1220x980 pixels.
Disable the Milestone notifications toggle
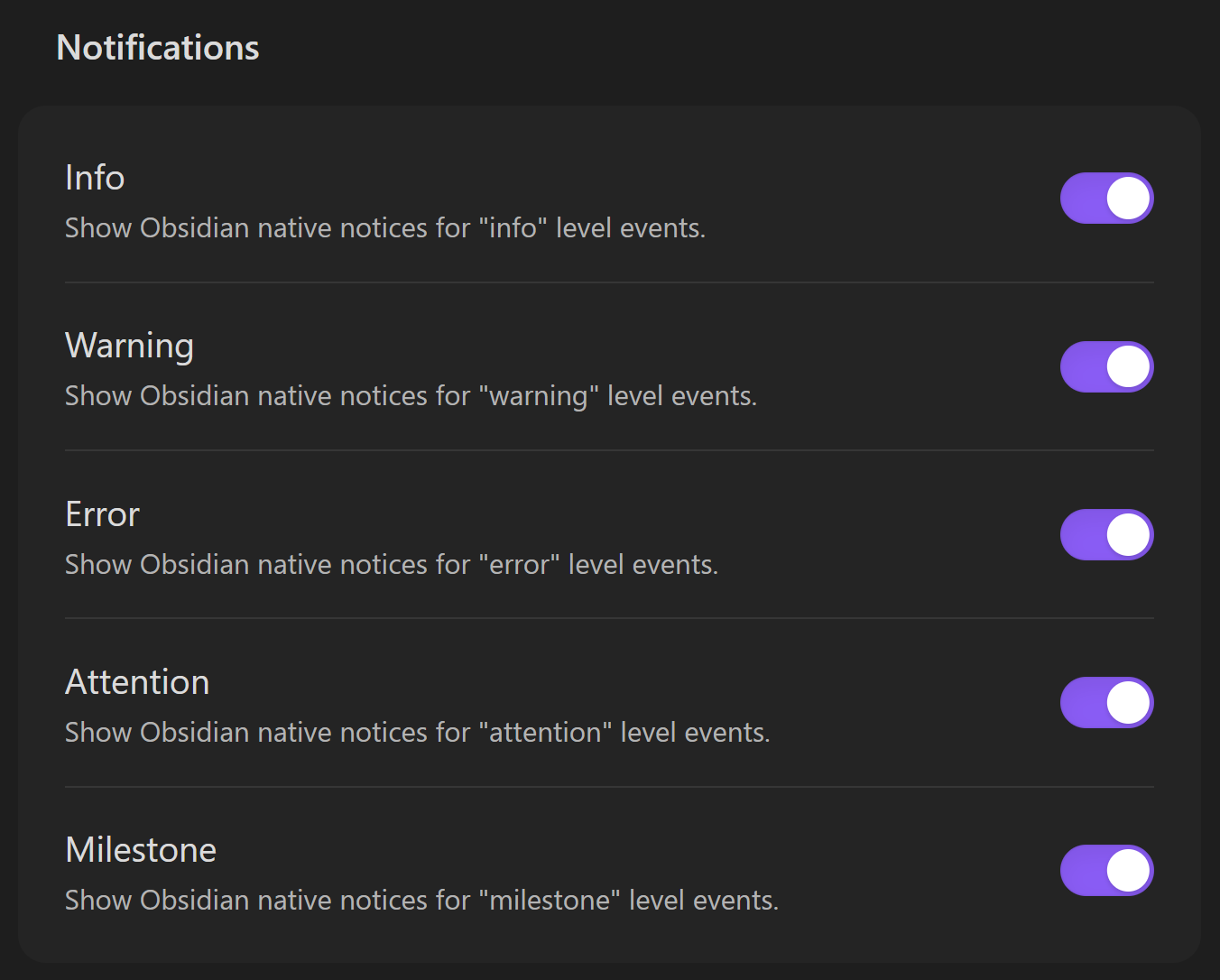pyautogui.click(x=1106, y=871)
